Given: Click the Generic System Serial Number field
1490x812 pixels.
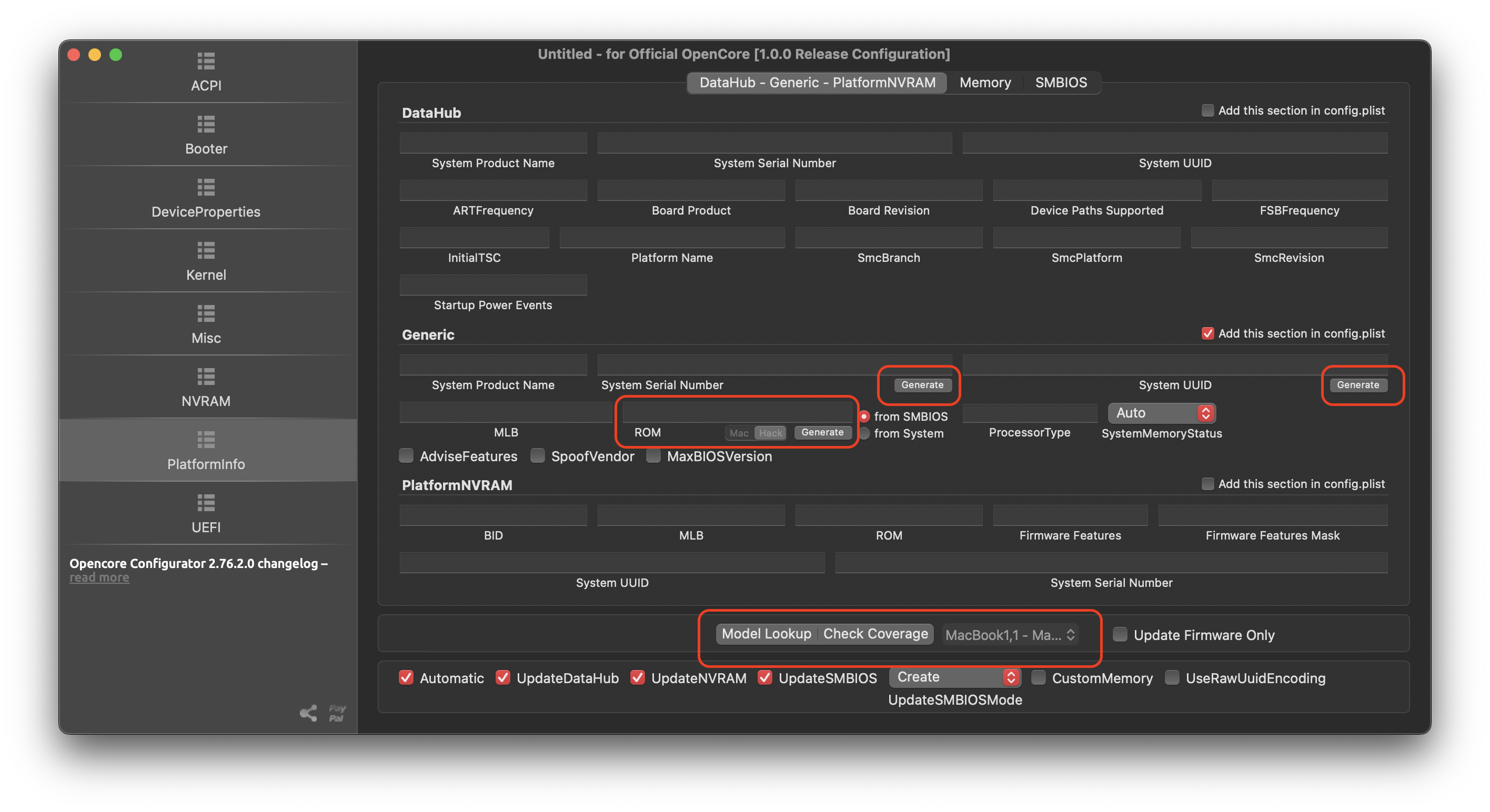Looking at the screenshot, I should (774, 364).
